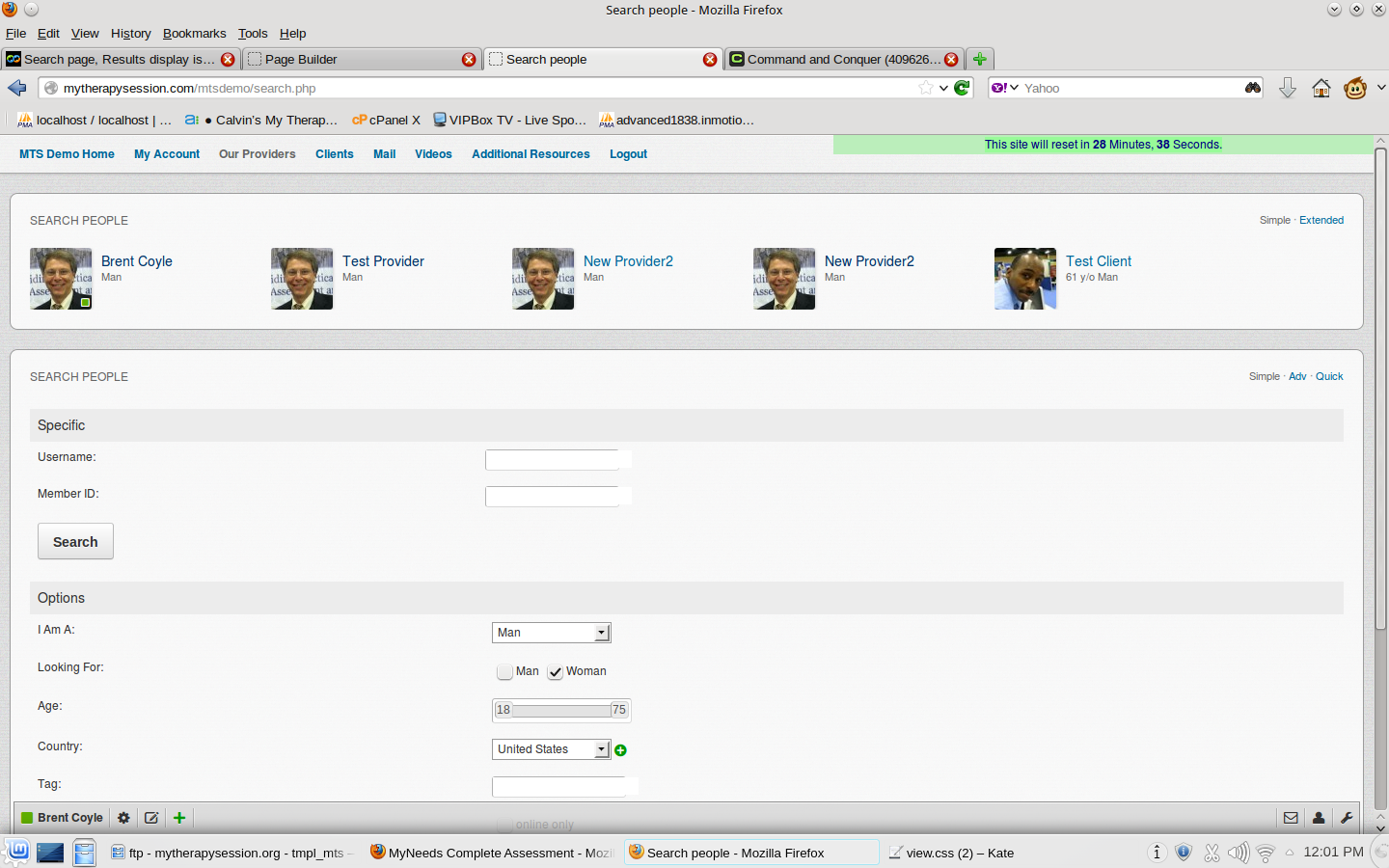Click the browser back arrow button
1389x868 pixels.
pyautogui.click(x=16, y=88)
